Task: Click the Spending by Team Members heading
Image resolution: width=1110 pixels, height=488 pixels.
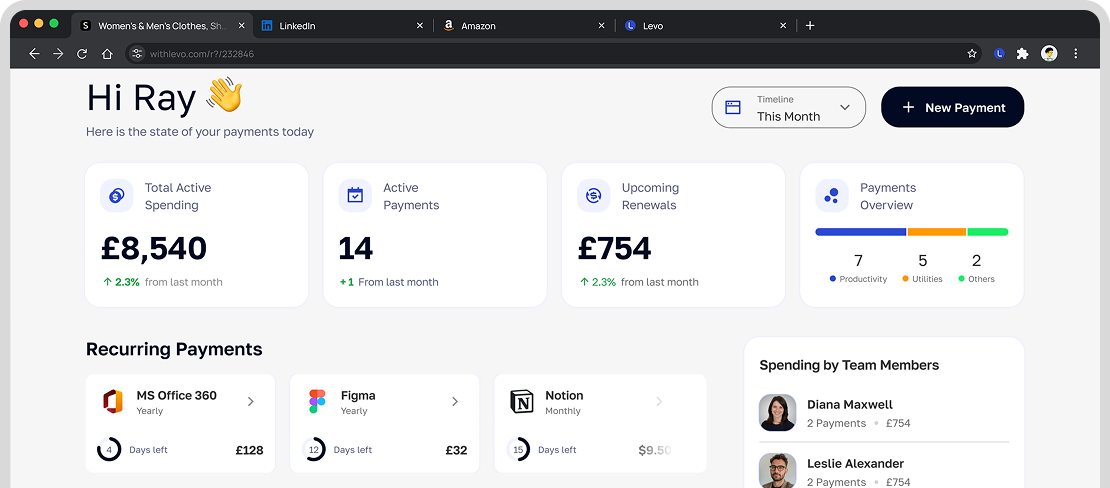Action: pyautogui.click(x=849, y=365)
